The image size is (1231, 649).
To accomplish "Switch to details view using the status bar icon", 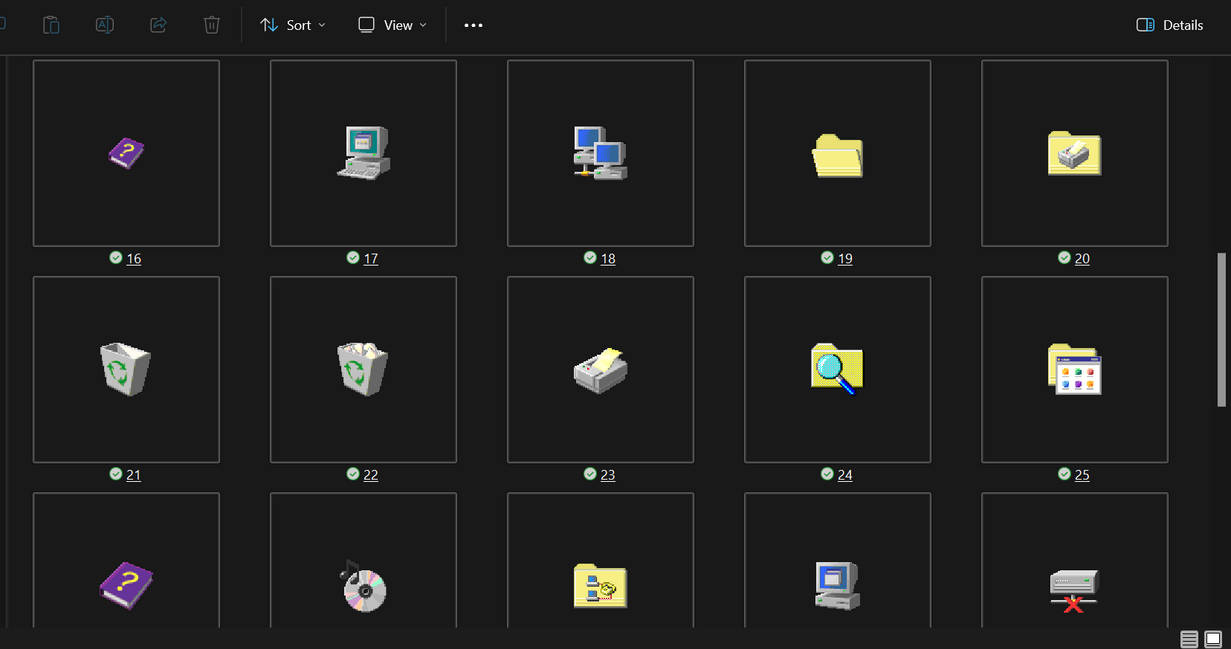I will (1189, 638).
